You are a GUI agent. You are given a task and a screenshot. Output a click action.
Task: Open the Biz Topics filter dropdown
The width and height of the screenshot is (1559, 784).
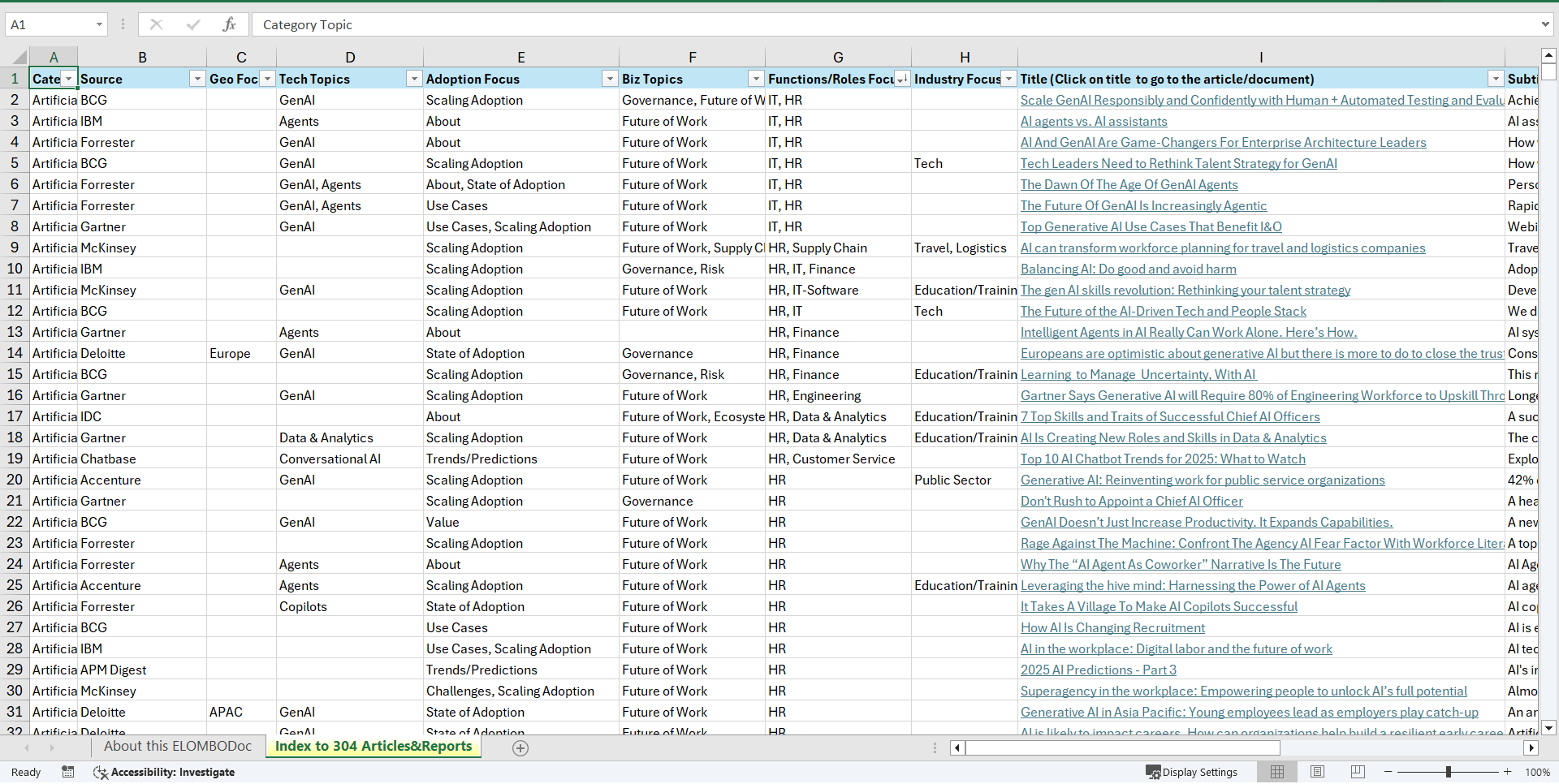pos(756,79)
